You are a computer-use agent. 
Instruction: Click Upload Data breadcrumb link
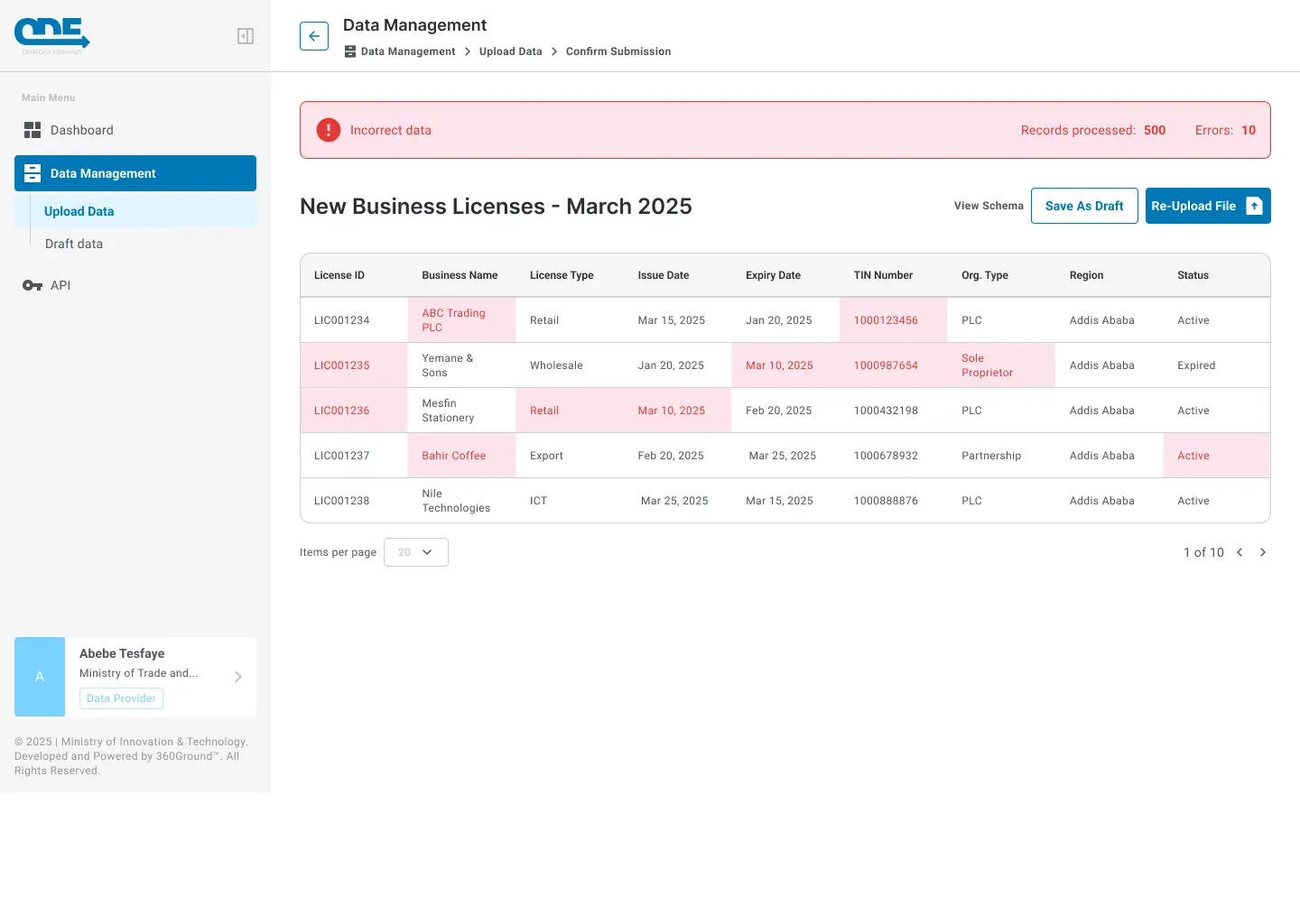(x=510, y=51)
